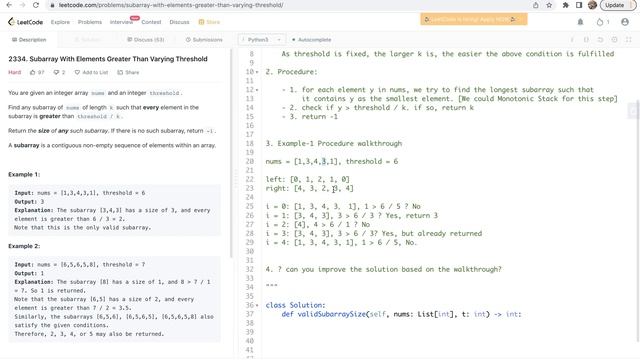The height and width of the screenshot is (360, 640).
Task: Click the browser forward arrow
Action: (x=22, y=5)
